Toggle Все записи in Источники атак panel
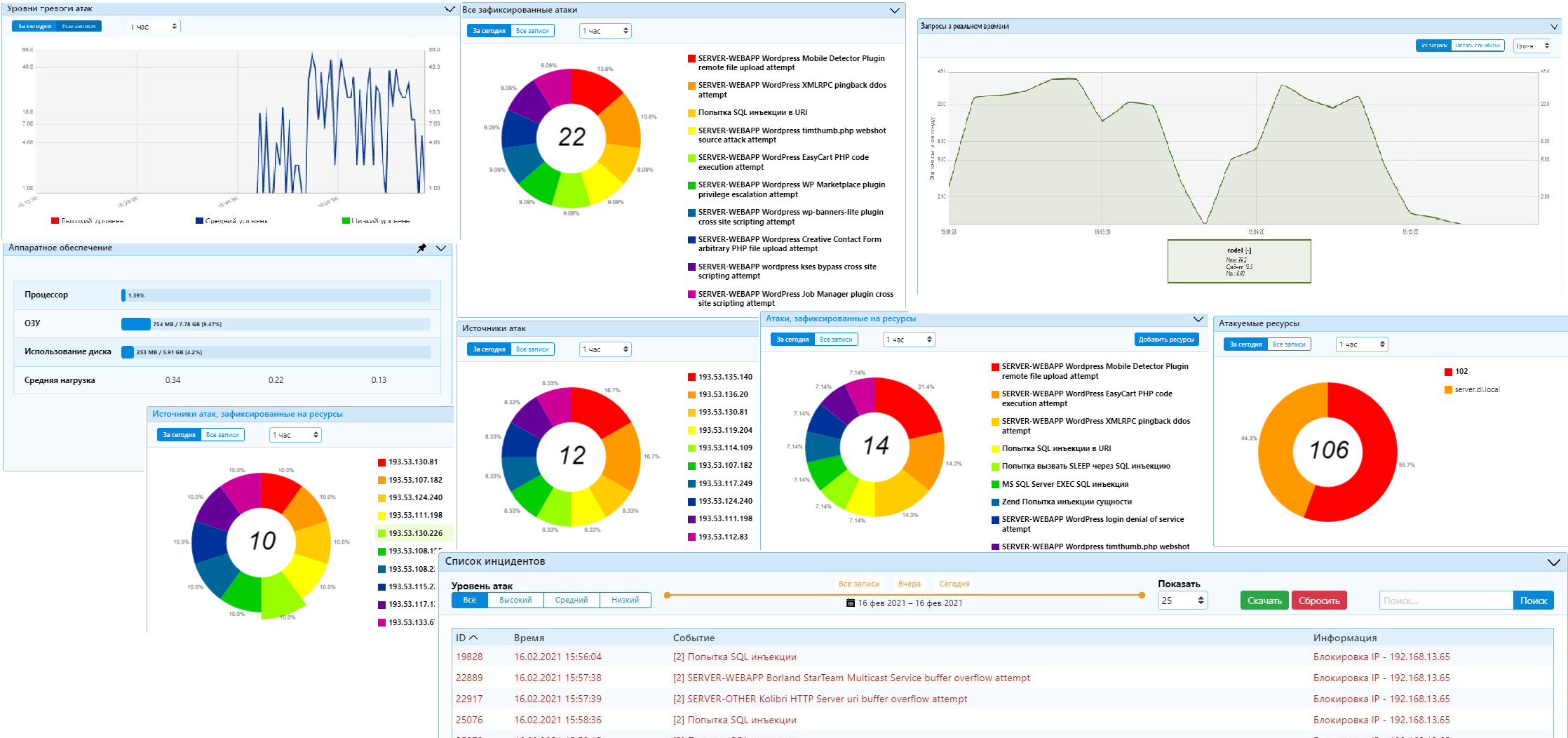The height and width of the screenshot is (738, 1568). [532, 349]
